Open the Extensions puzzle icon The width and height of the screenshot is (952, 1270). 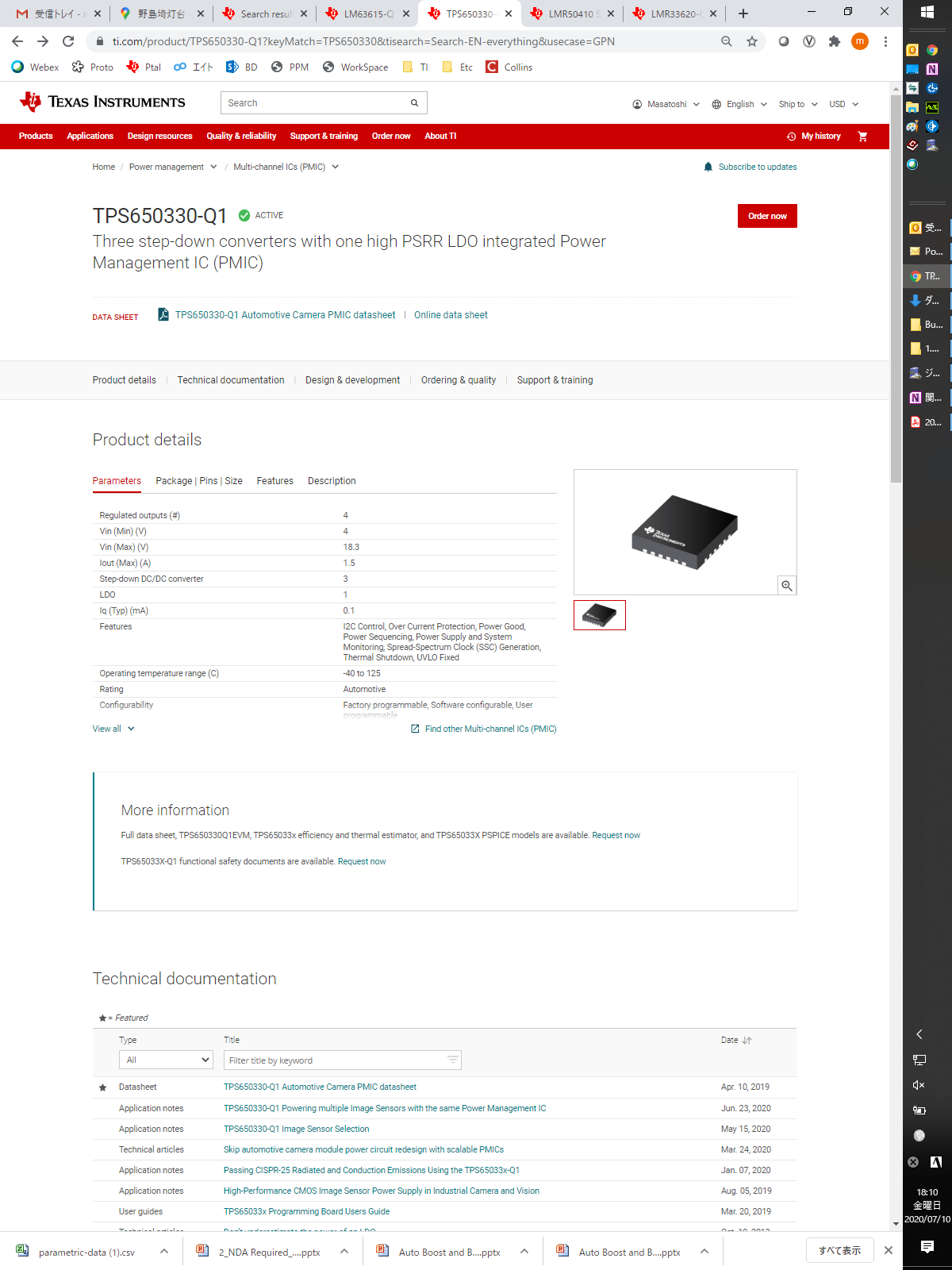tap(835, 41)
